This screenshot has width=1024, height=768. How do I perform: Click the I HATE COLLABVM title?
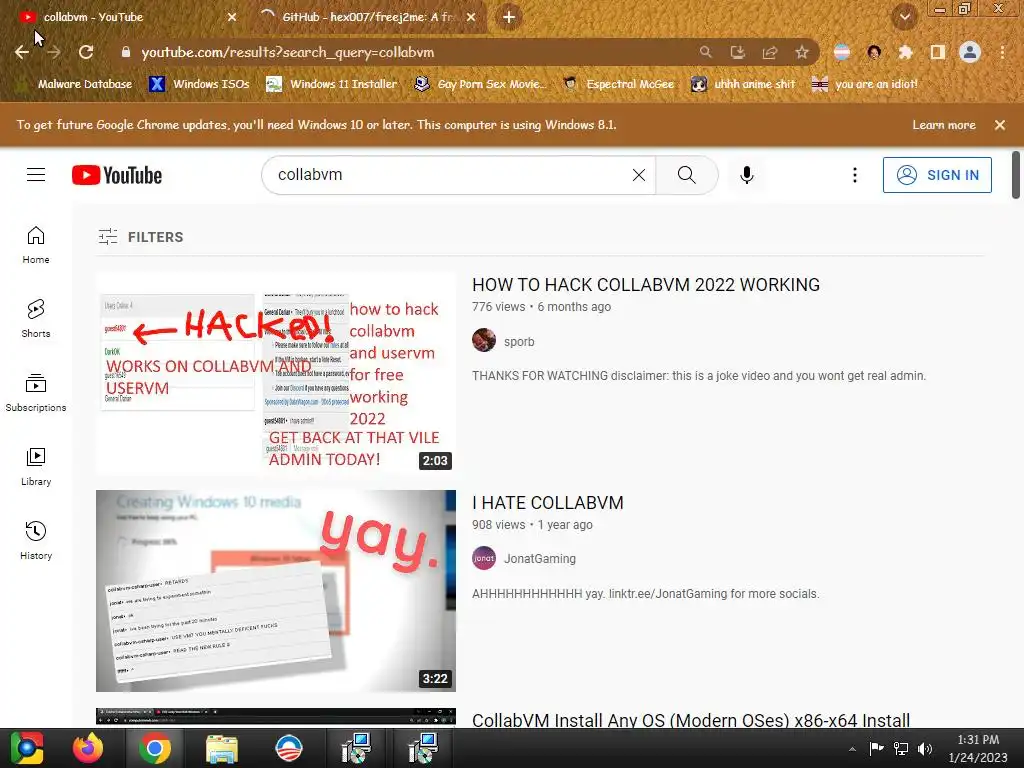tap(548, 503)
